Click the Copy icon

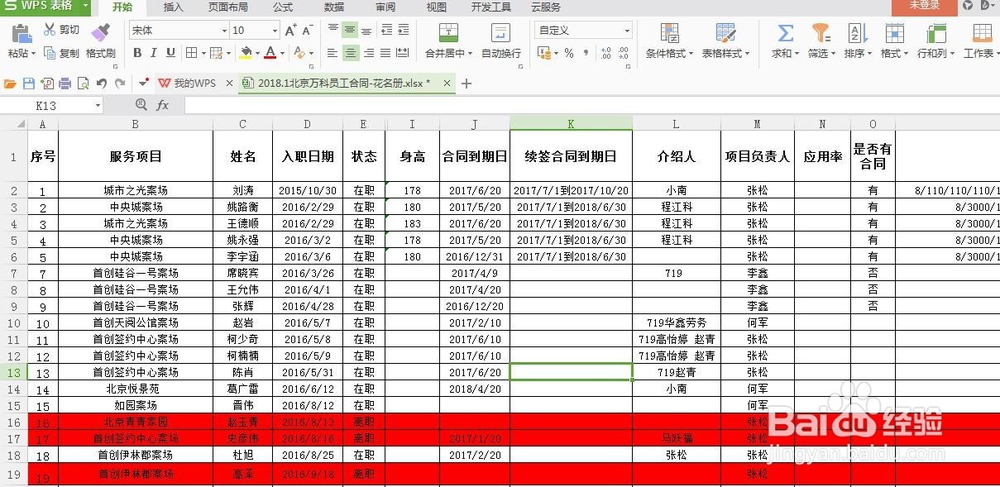(50, 53)
